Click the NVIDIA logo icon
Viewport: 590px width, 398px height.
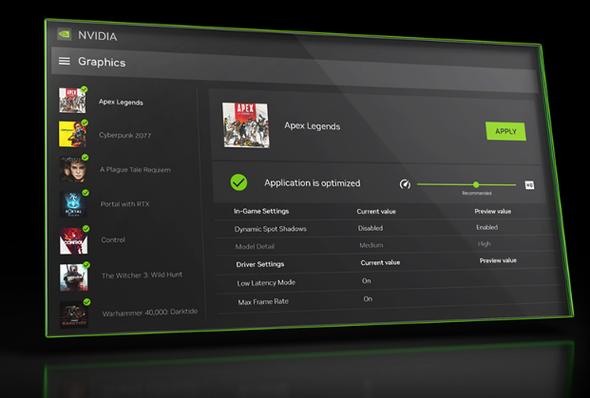point(64,35)
